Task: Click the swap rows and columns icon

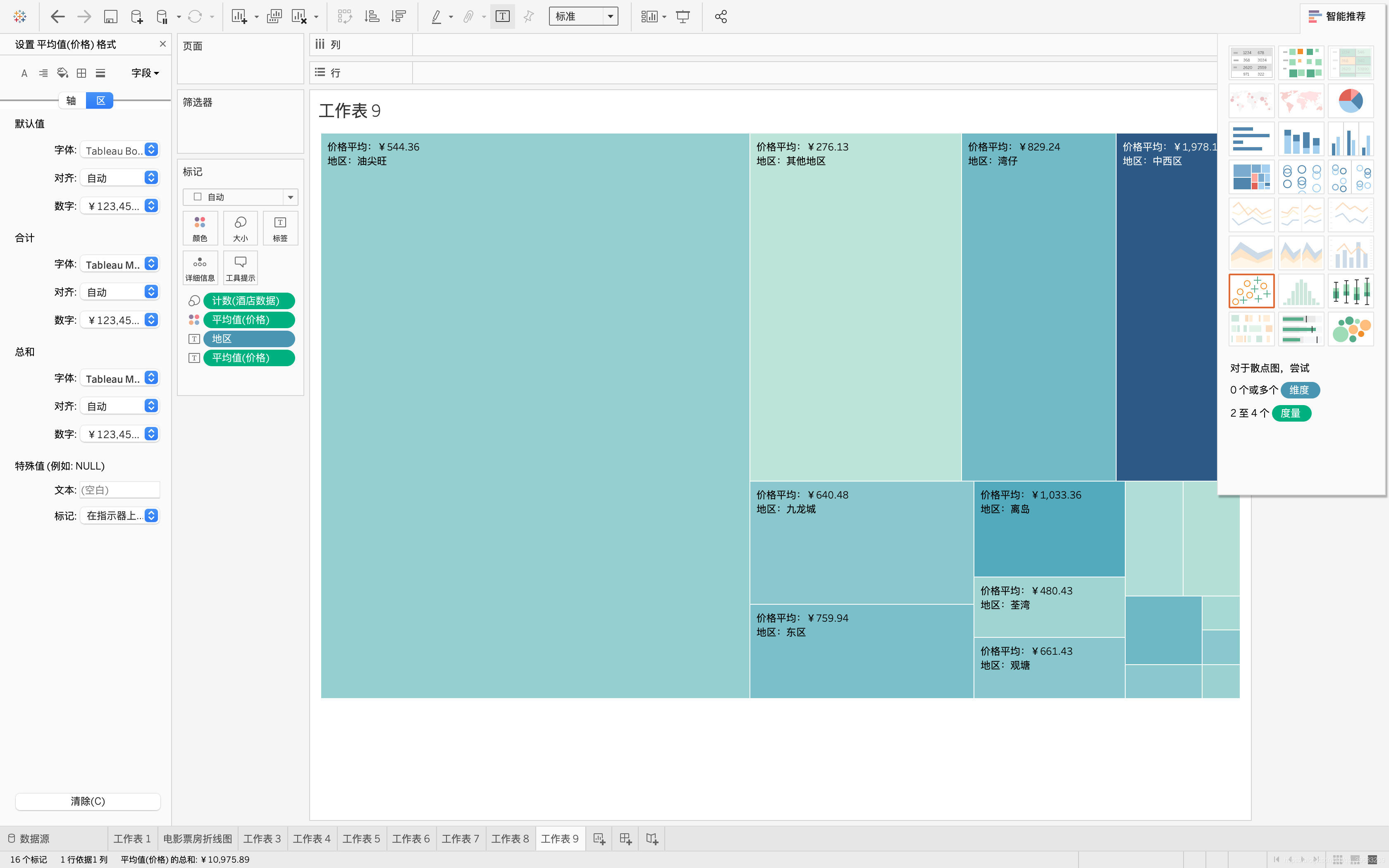Action: [x=344, y=17]
